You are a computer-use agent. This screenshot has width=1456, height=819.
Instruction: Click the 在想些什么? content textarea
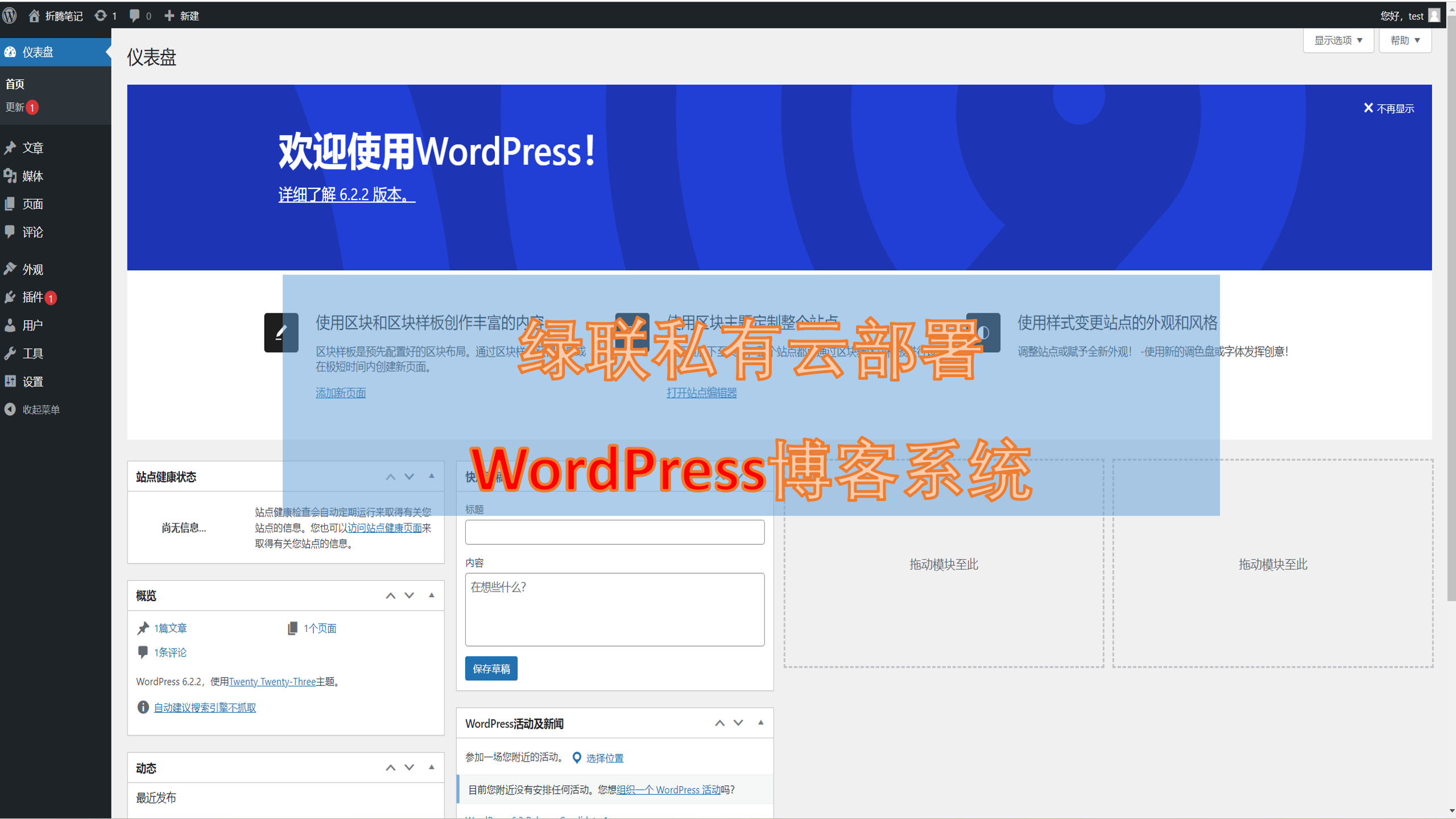tap(615, 609)
